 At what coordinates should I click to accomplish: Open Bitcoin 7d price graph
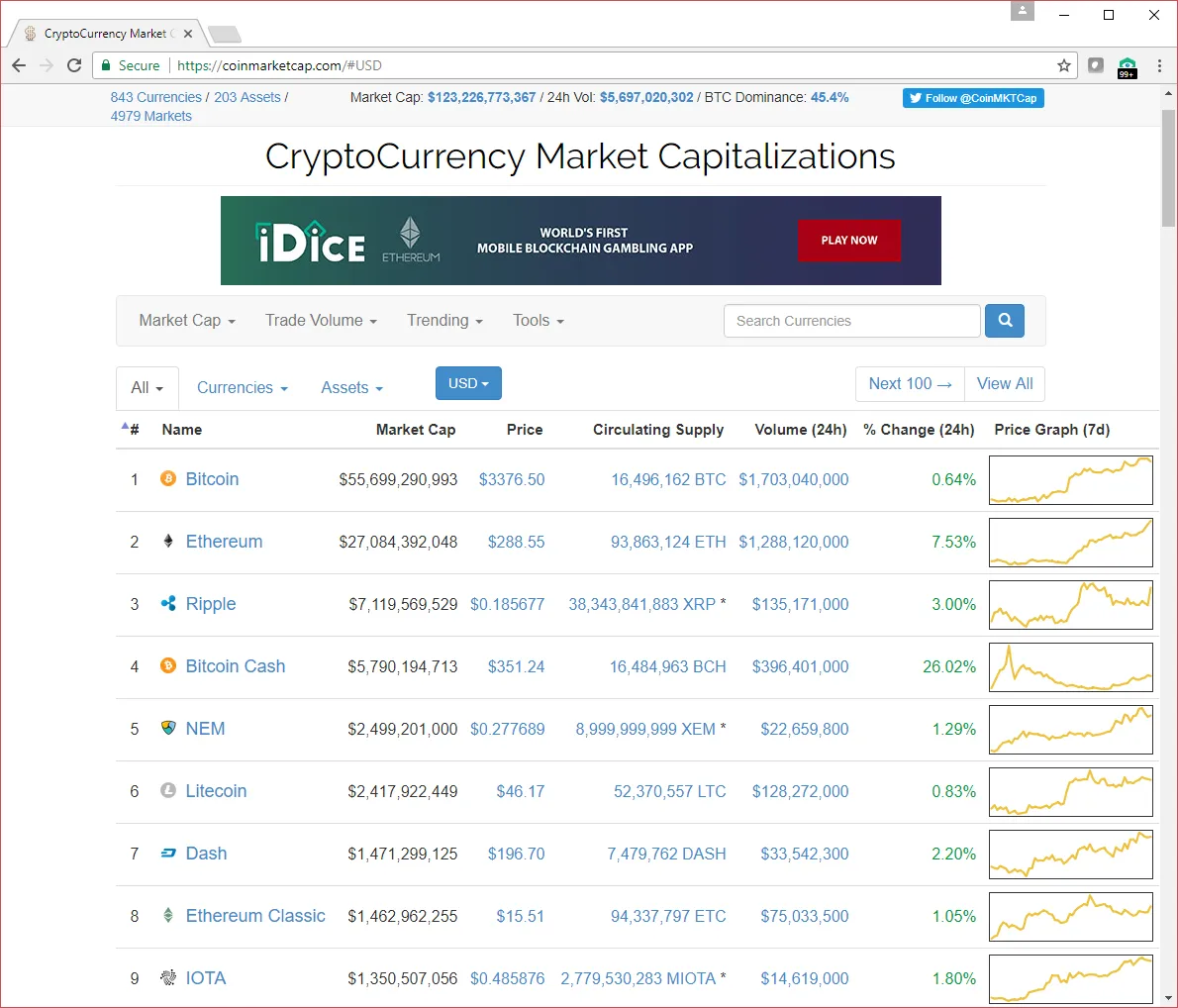pos(1070,479)
